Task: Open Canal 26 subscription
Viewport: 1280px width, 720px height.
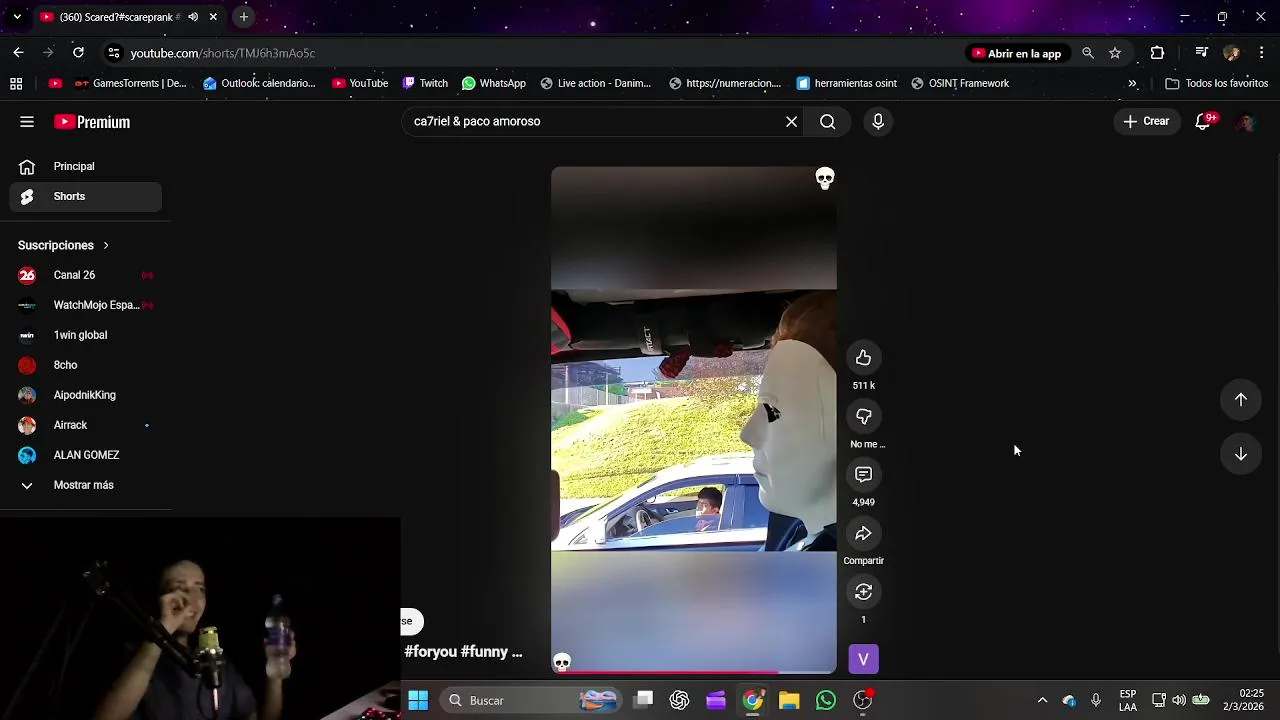Action: [86, 275]
